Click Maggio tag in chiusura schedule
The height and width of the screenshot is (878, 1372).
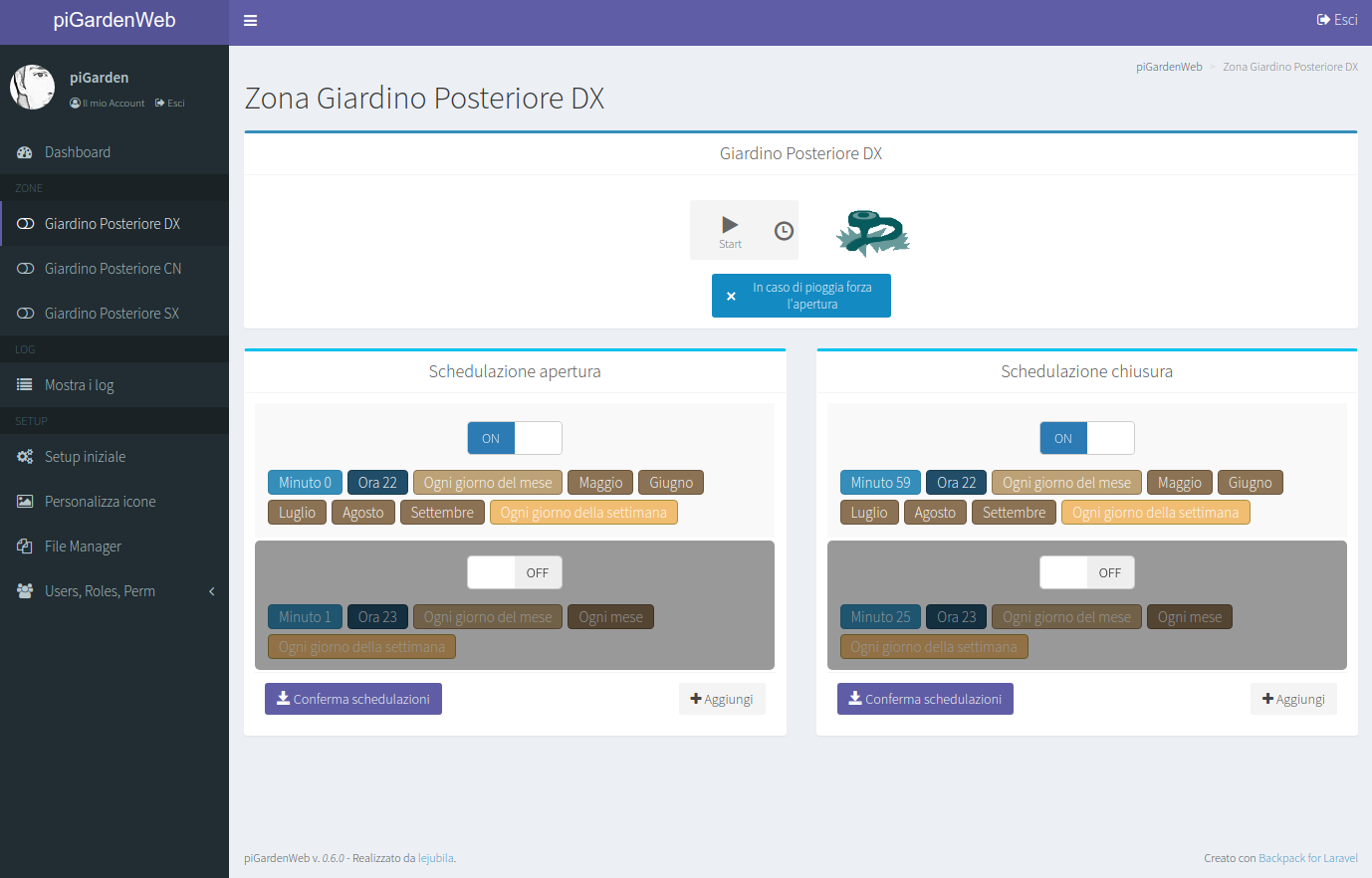click(1180, 483)
